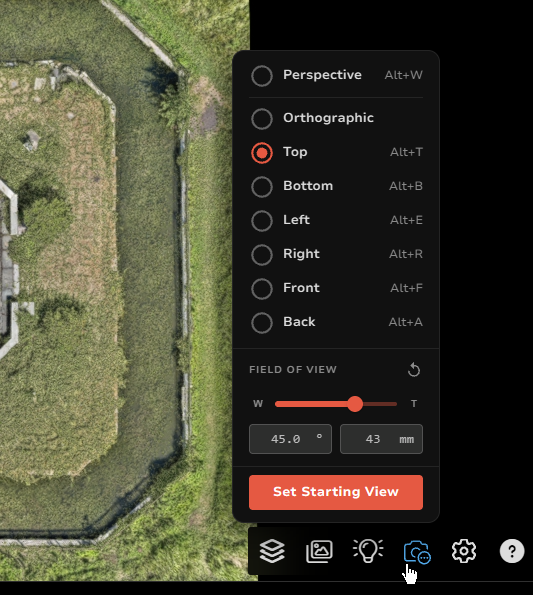
Task: Open the settings gear icon
Action: tap(464, 551)
